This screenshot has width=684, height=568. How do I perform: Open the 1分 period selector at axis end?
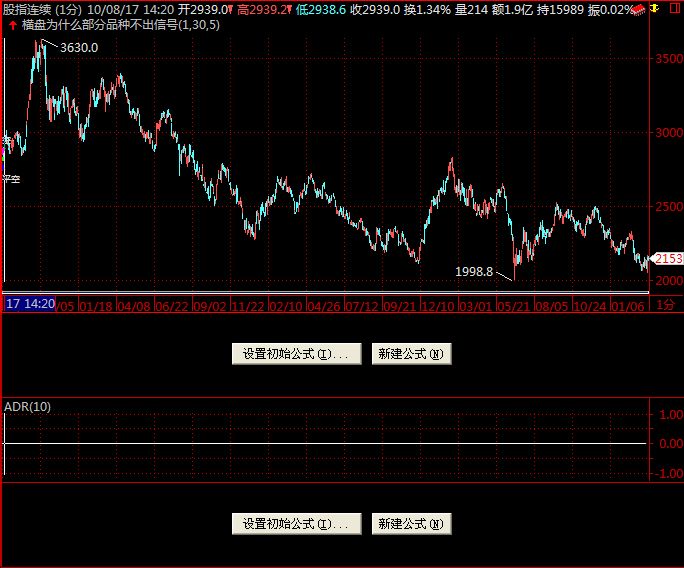[665, 305]
